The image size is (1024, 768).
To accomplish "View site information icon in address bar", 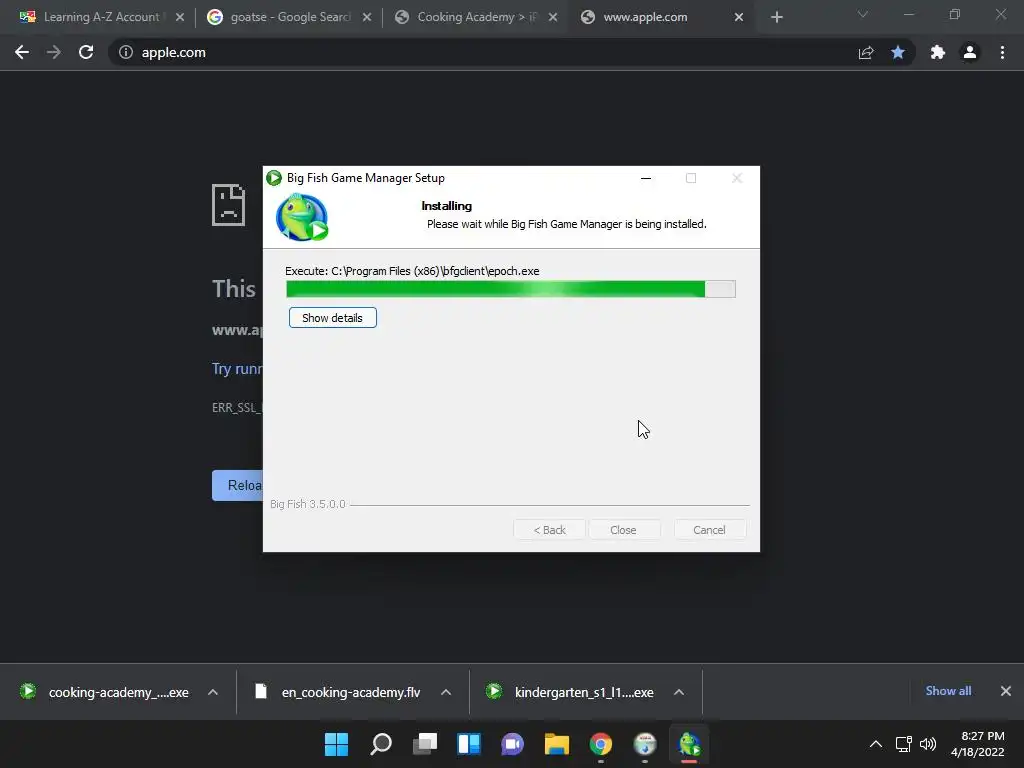I will [x=126, y=52].
